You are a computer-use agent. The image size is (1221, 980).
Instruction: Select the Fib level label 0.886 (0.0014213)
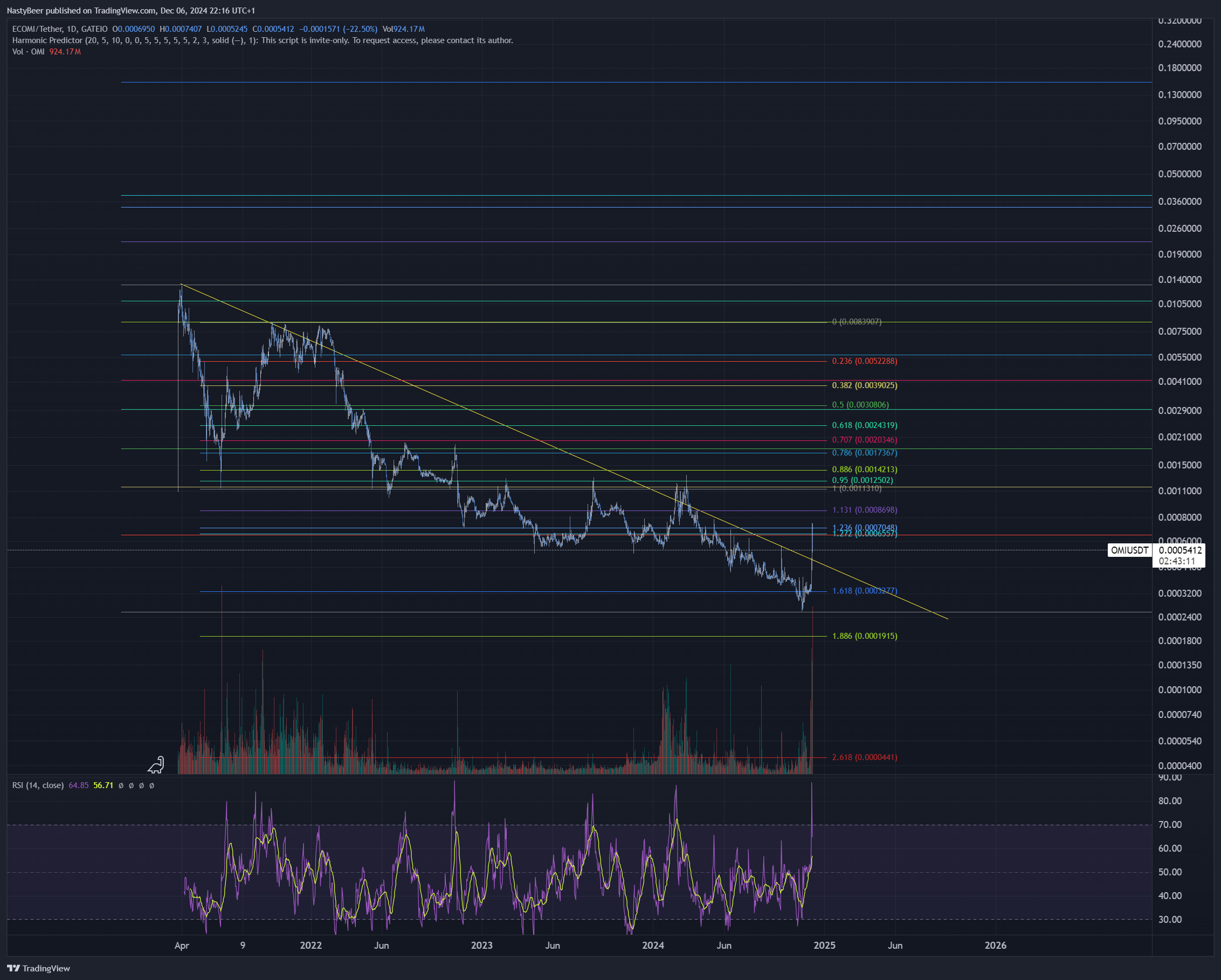pyautogui.click(x=864, y=470)
